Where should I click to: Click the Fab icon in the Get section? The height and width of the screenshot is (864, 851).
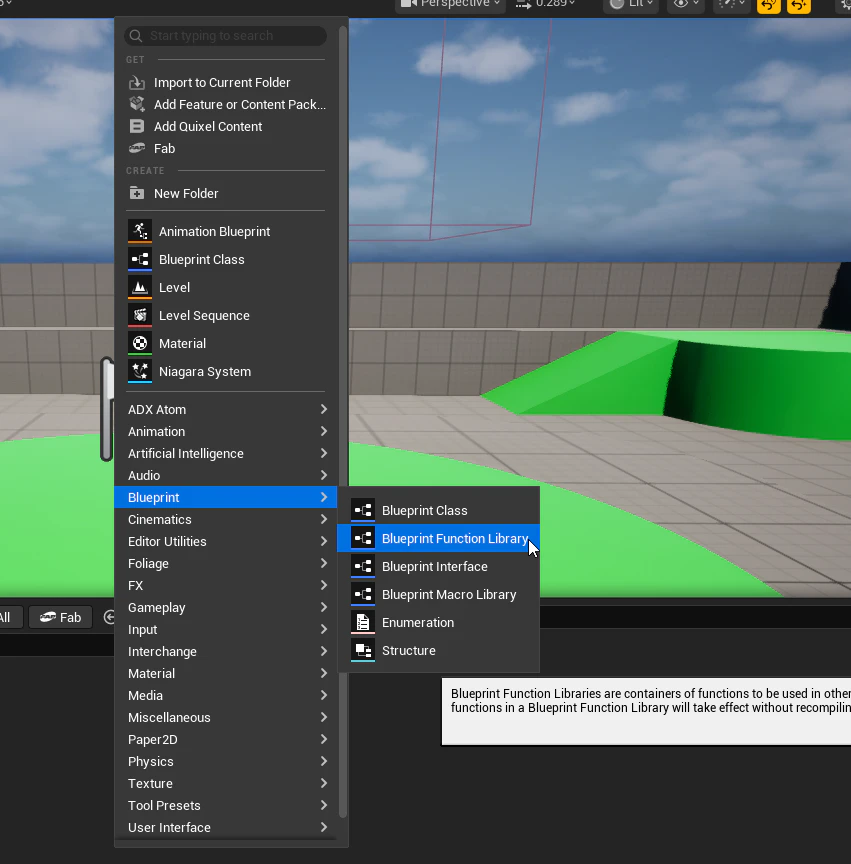tap(137, 148)
